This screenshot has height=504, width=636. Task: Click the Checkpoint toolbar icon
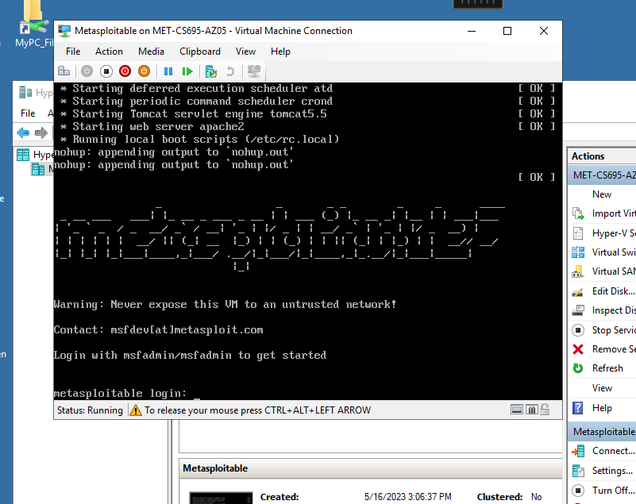pos(211,71)
